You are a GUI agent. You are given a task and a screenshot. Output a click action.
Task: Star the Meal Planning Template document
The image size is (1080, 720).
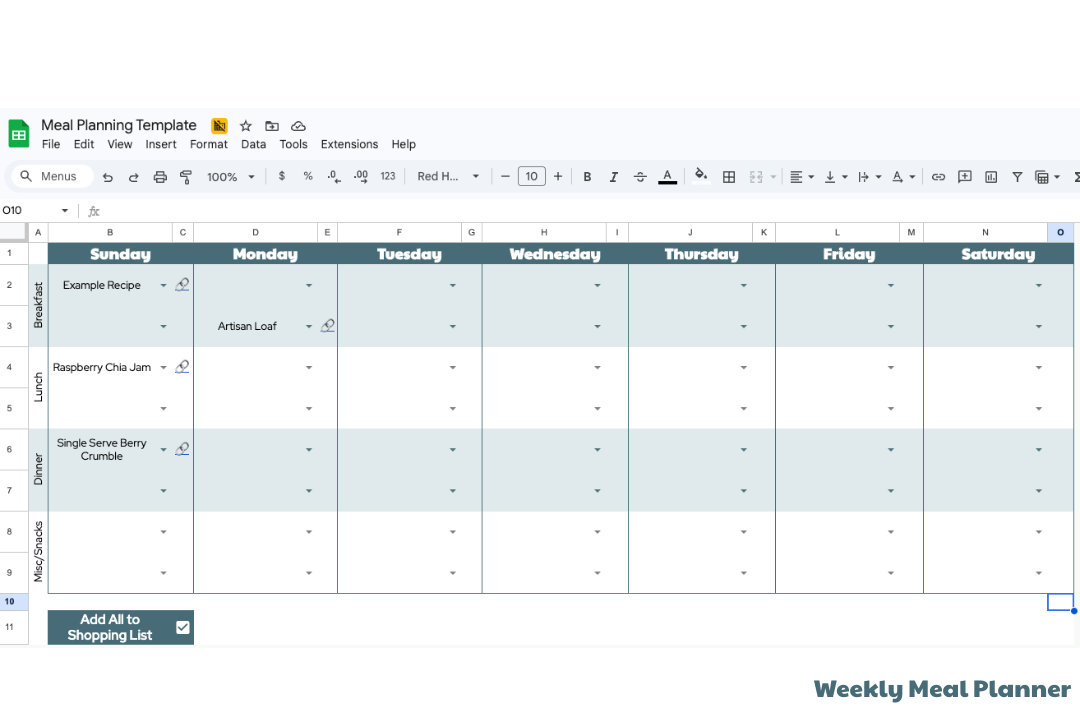click(x=246, y=126)
